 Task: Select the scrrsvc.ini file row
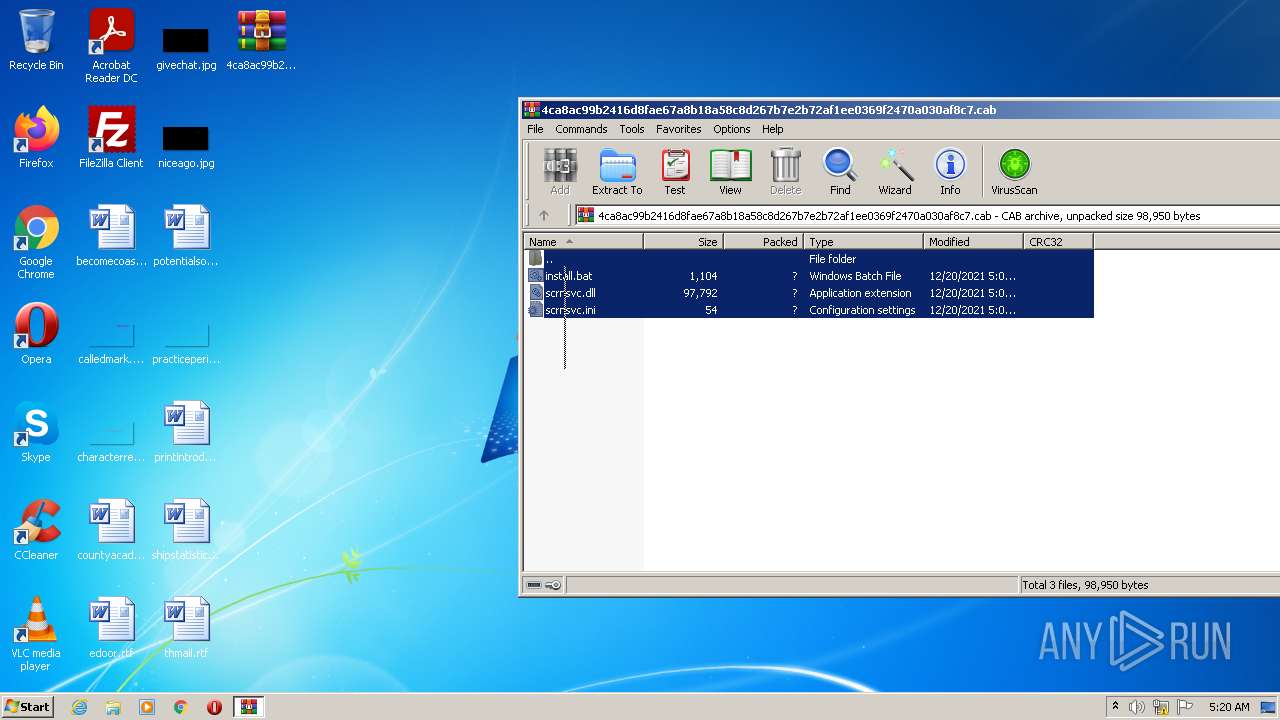click(809, 310)
